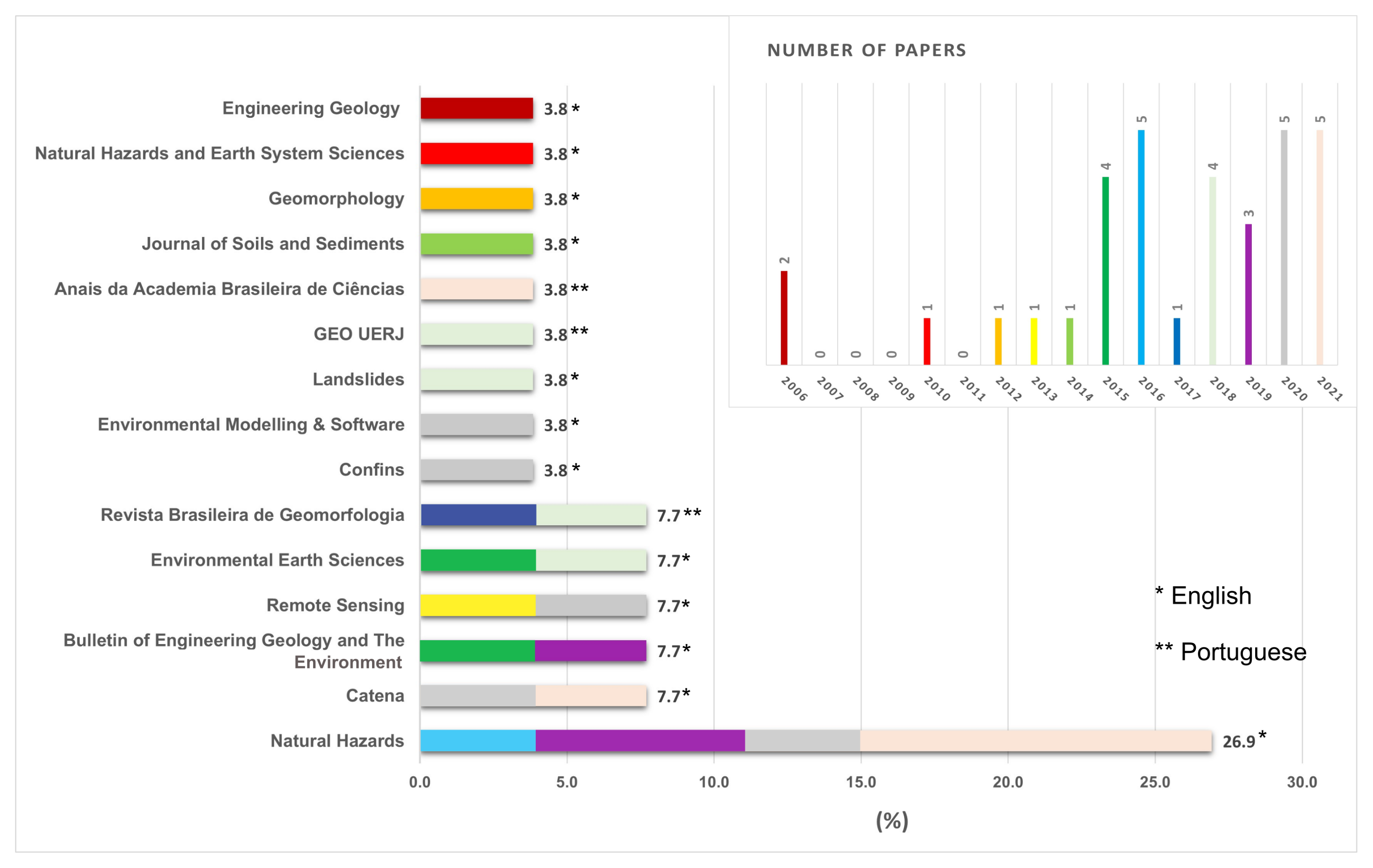This screenshot has width=1373, height=868.
Task: Click the percent axis title
Action: click(x=892, y=821)
